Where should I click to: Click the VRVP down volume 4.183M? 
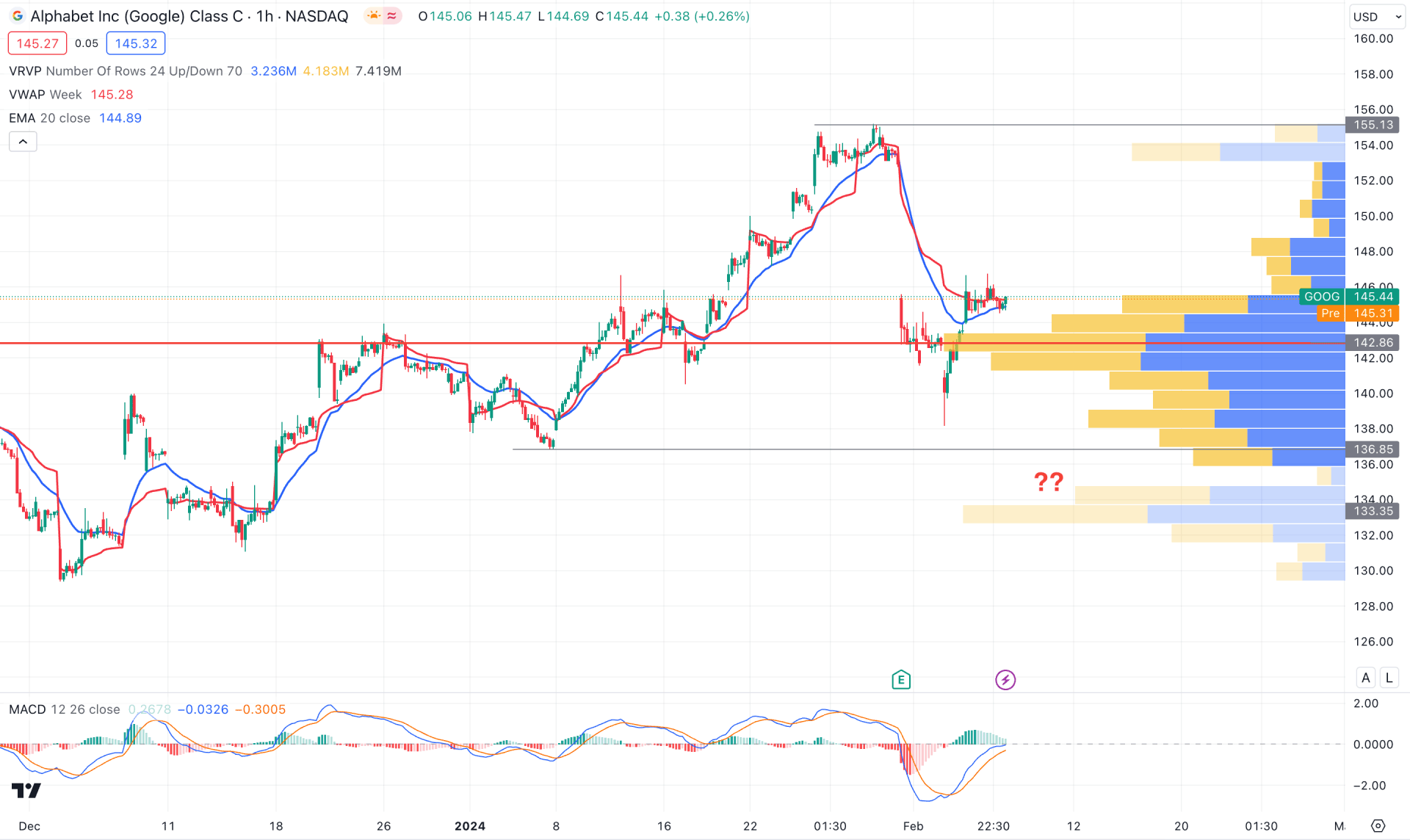click(x=326, y=71)
